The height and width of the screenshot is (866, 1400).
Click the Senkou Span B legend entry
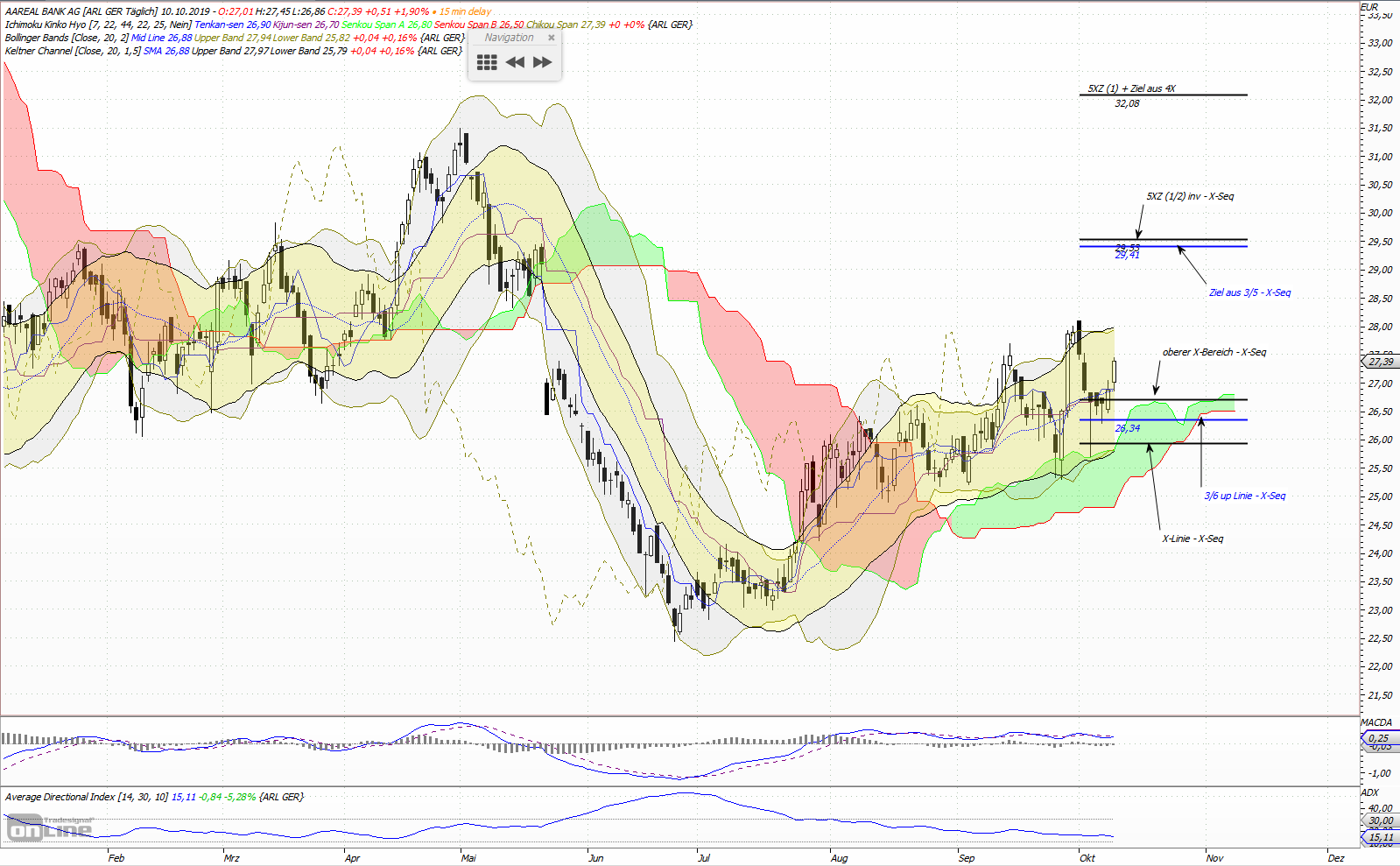click(479, 25)
